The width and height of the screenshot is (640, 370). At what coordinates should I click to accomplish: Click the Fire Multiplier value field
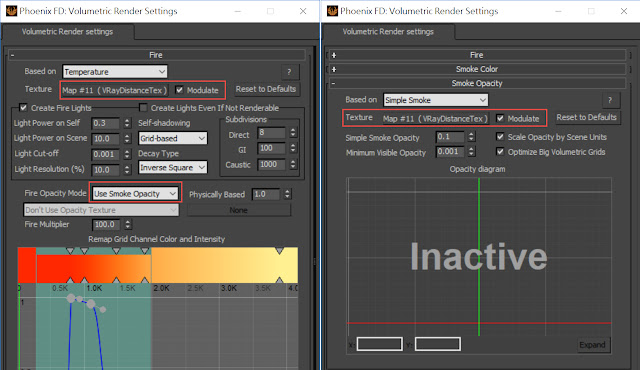(x=106, y=224)
